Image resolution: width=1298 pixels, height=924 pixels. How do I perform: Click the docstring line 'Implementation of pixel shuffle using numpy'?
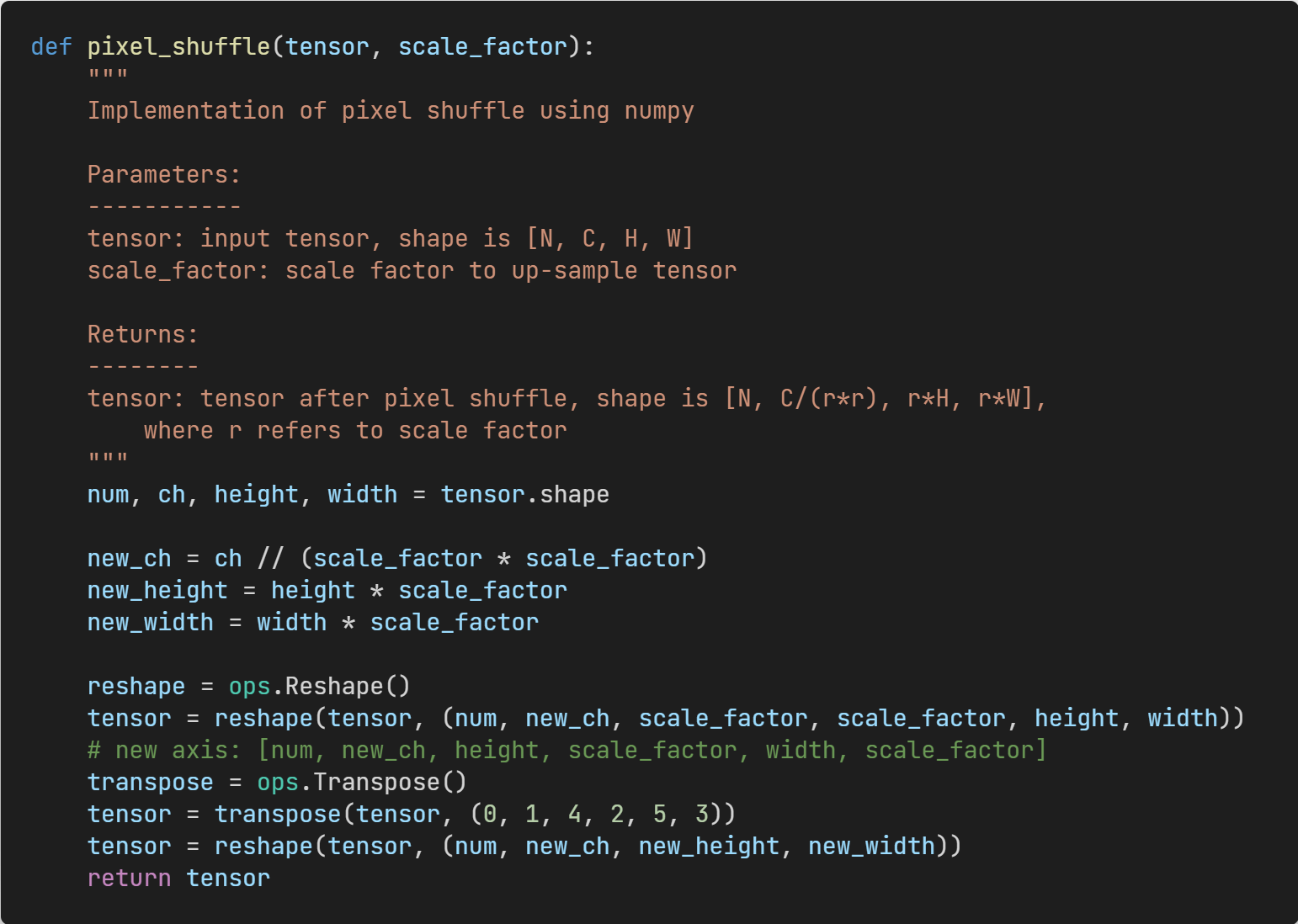pyautogui.click(x=391, y=110)
